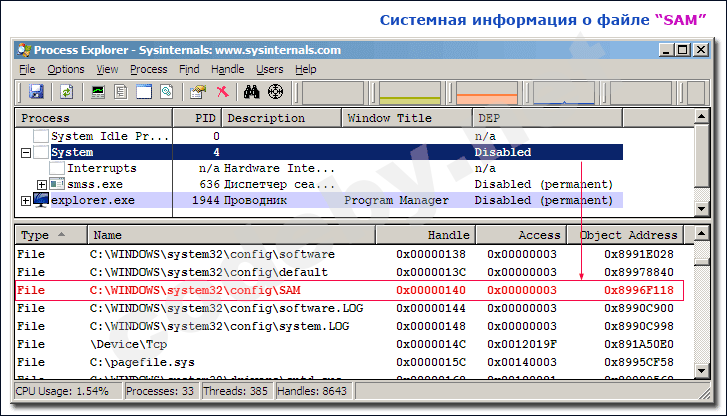This screenshot has width=727, height=416.
Task: Expand the explorer.exe process node
Action: [26, 201]
